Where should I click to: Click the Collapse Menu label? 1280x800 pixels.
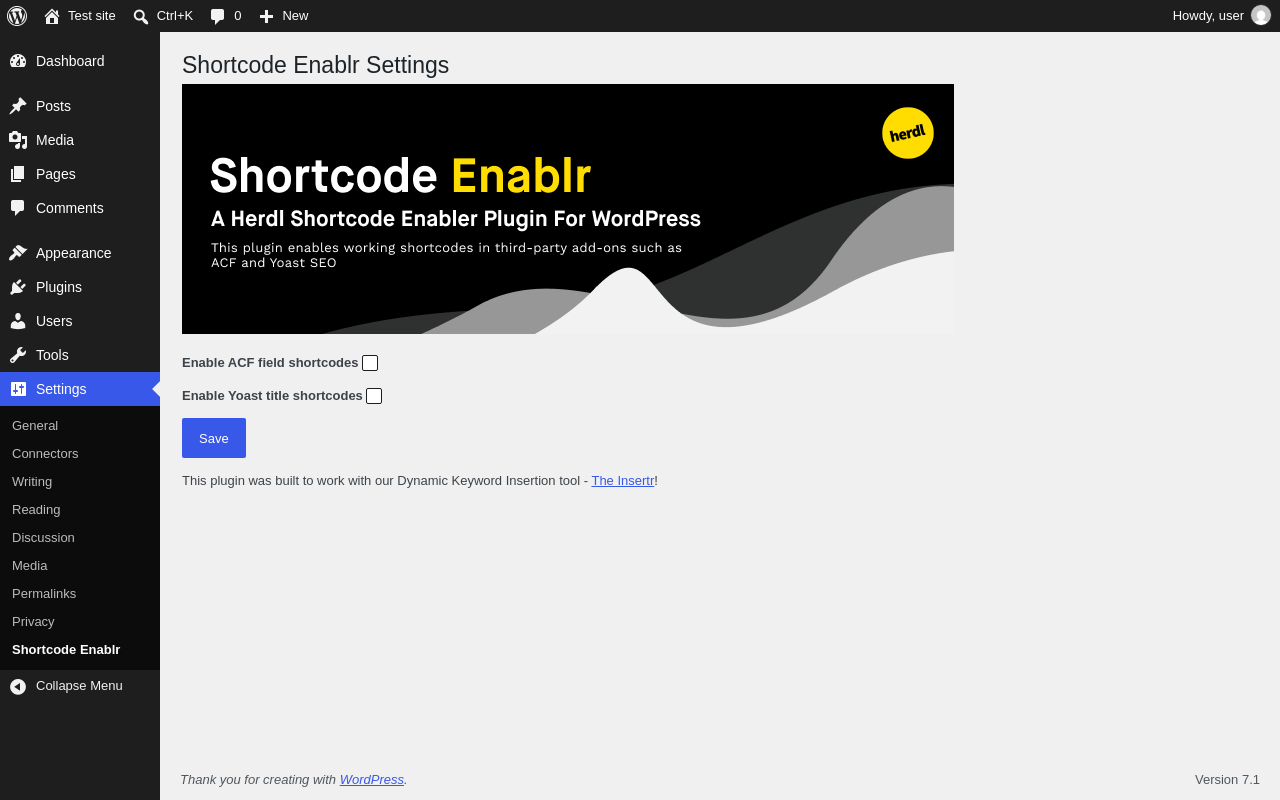coord(79,685)
